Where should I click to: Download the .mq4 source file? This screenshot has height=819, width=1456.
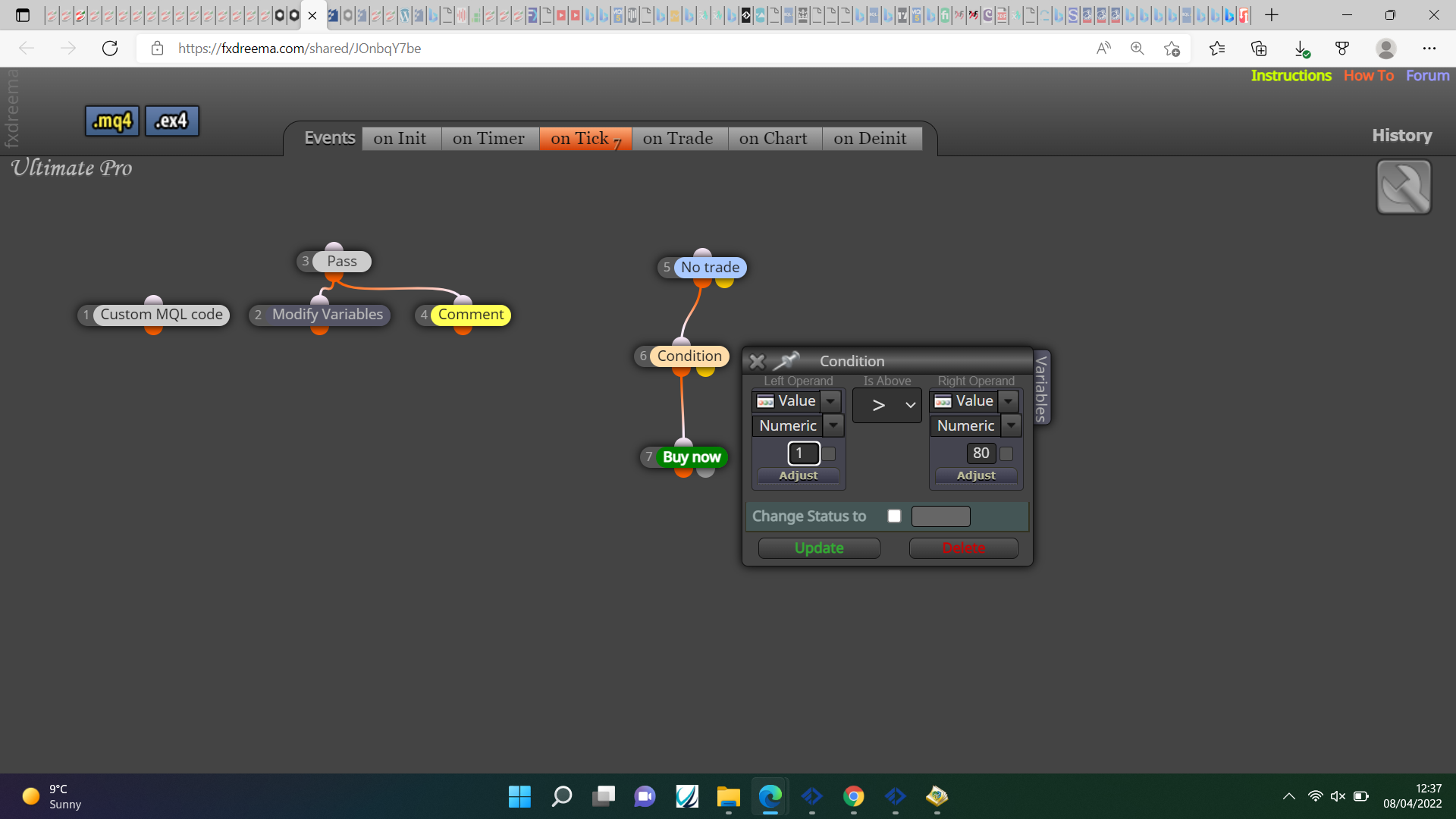112,121
